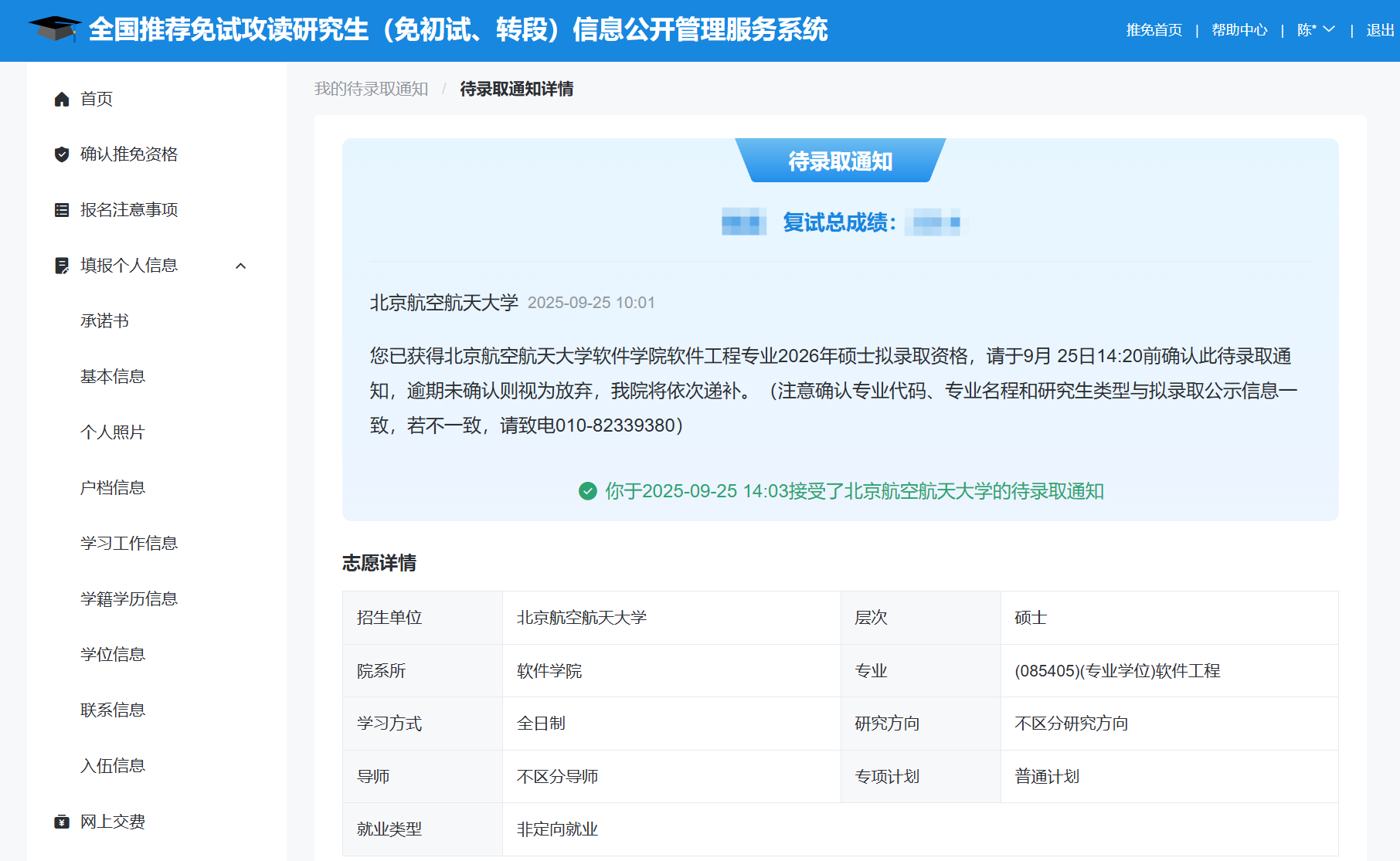Open the 陈* user account dropdown
The height and width of the screenshot is (861, 1400).
1315,30
